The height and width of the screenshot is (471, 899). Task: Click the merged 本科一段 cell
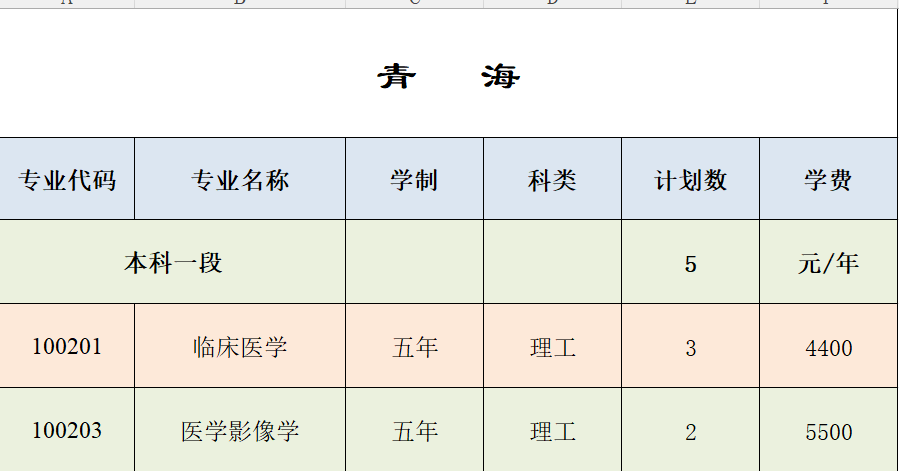(173, 263)
